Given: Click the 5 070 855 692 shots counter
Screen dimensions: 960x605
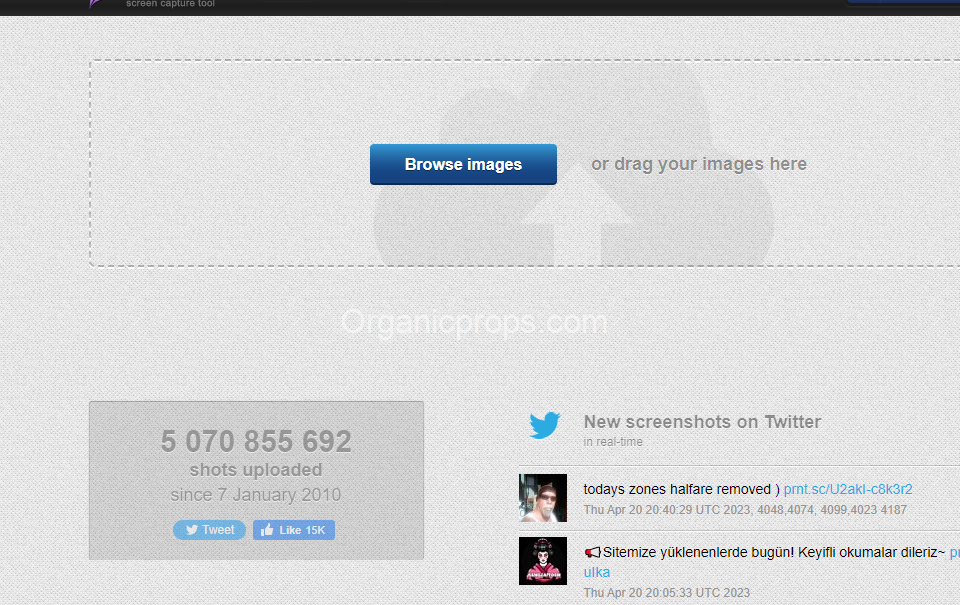Looking at the screenshot, I should 256,441.
